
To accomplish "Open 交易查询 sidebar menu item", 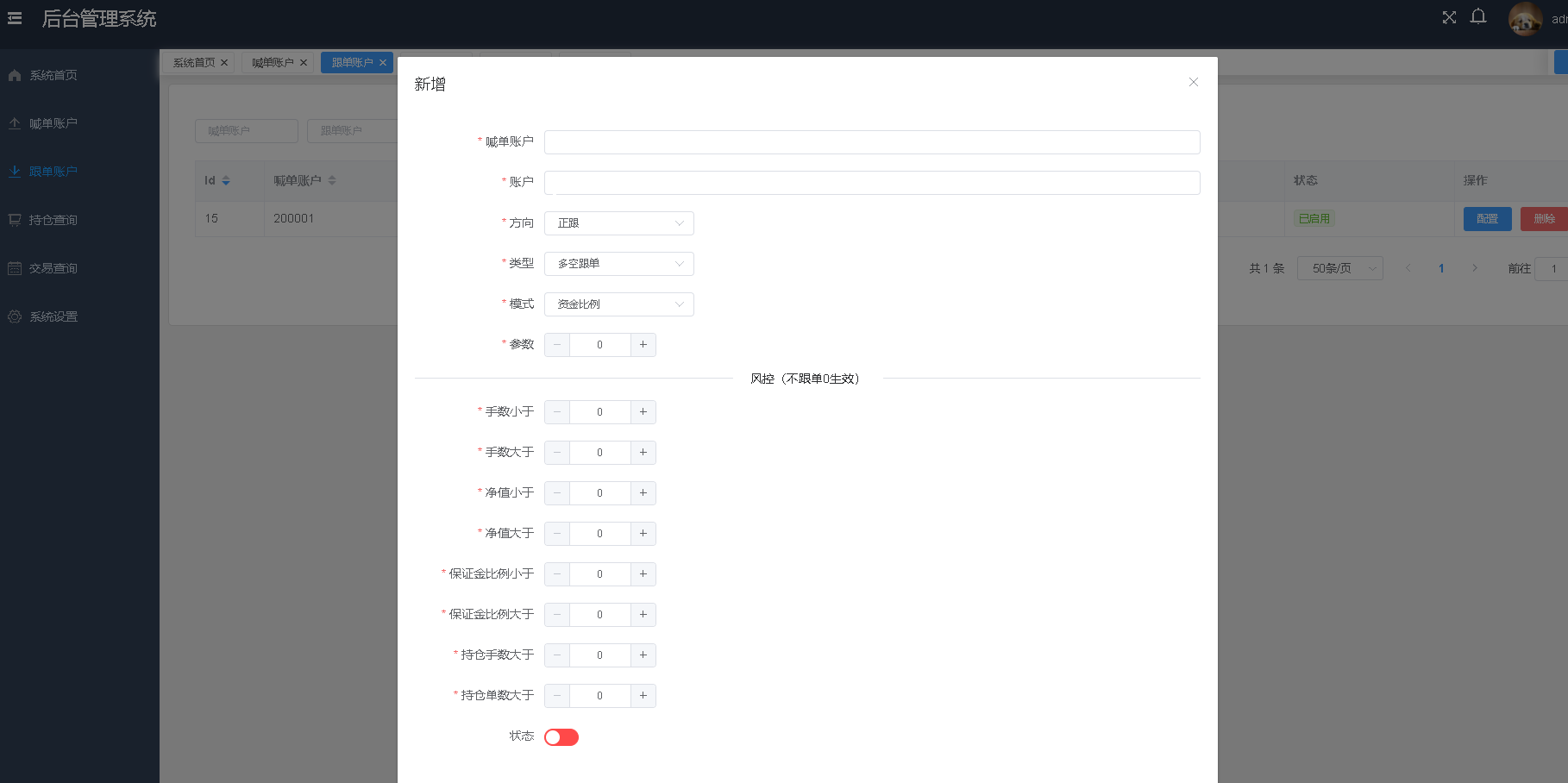I will 79,268.
